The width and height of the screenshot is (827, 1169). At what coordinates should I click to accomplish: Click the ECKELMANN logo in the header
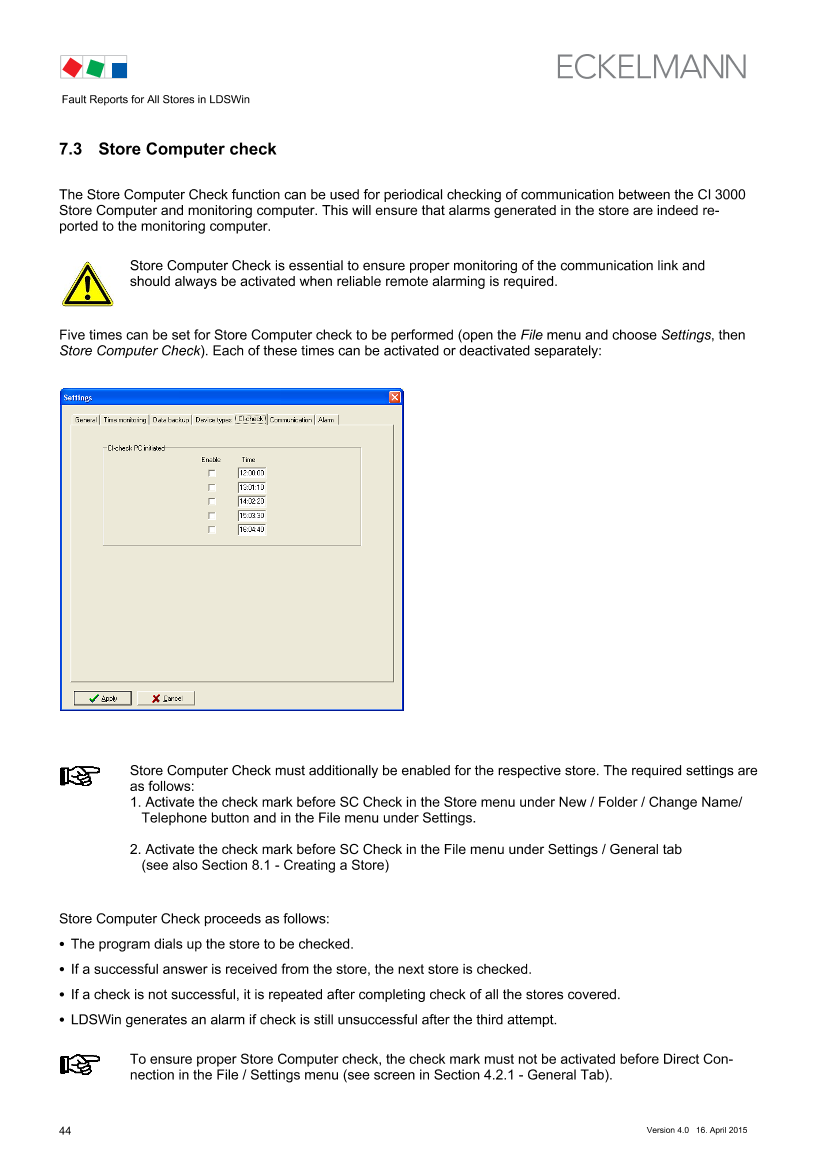tap(651, 67)
